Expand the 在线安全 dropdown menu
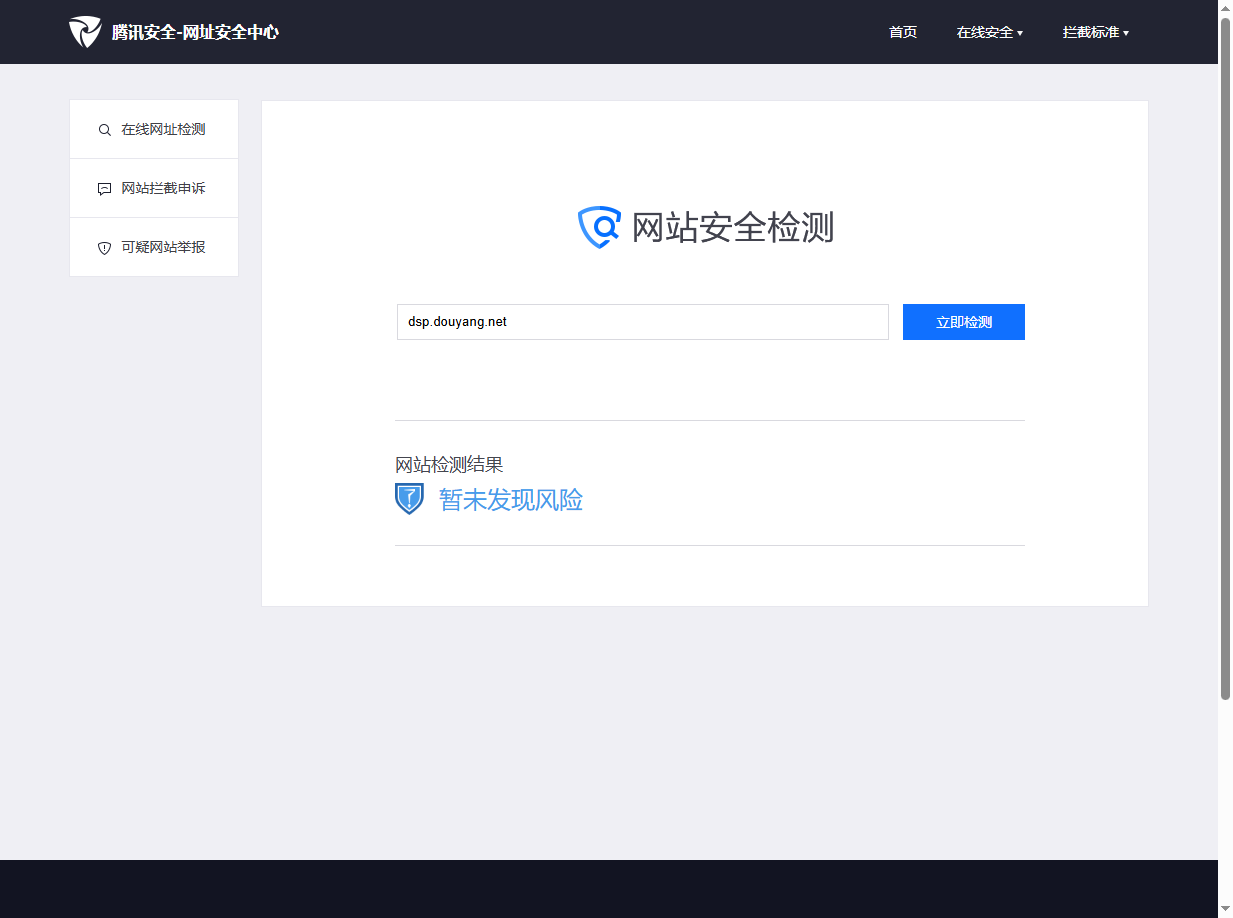The image size is (1233, 918). pos(989,32)
